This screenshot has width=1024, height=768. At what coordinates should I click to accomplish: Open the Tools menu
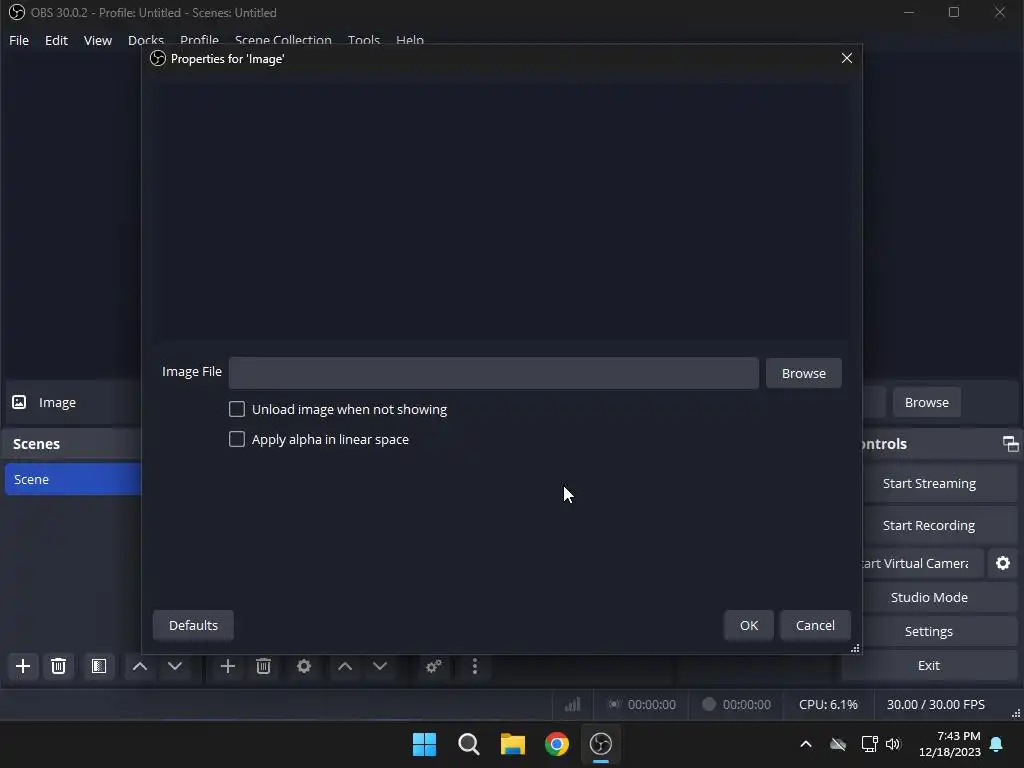click(364, 40)
